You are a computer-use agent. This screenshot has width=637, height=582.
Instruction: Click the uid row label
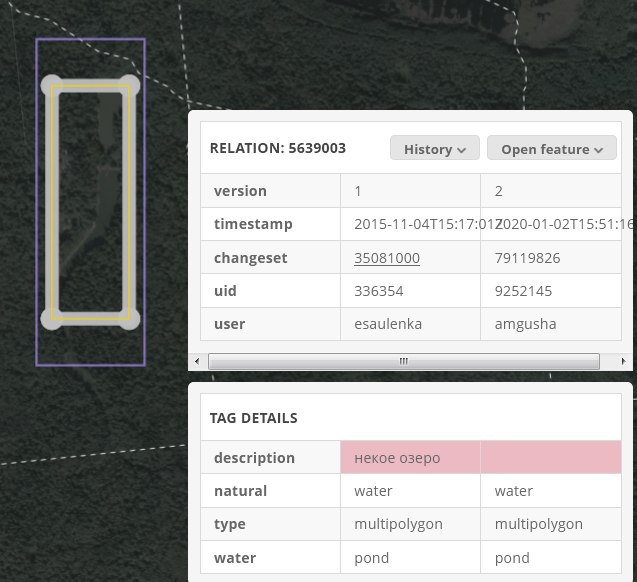click(x=225, y=291)
